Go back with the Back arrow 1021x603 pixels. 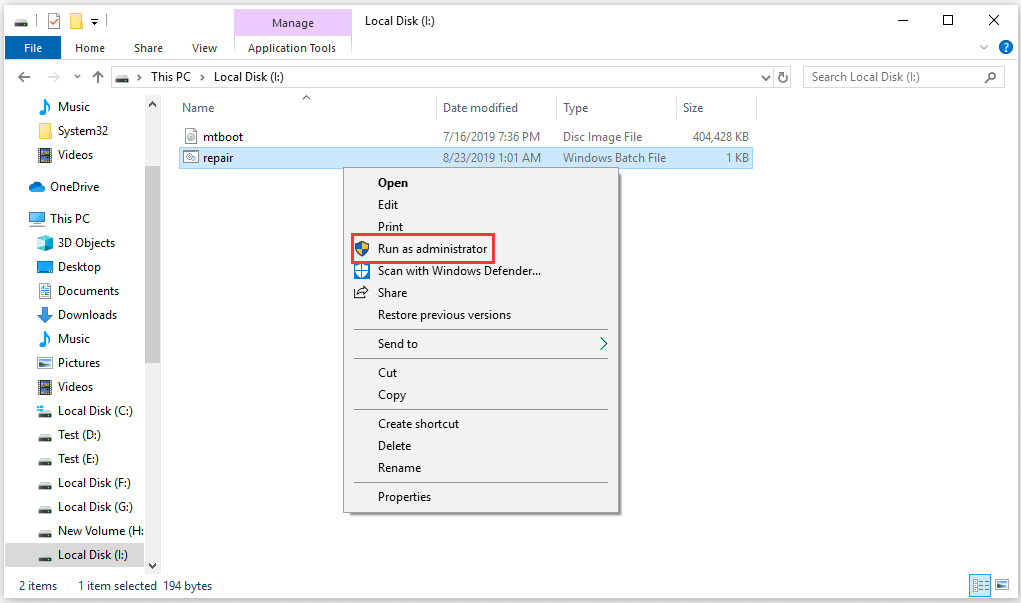(x=24, y=77)
